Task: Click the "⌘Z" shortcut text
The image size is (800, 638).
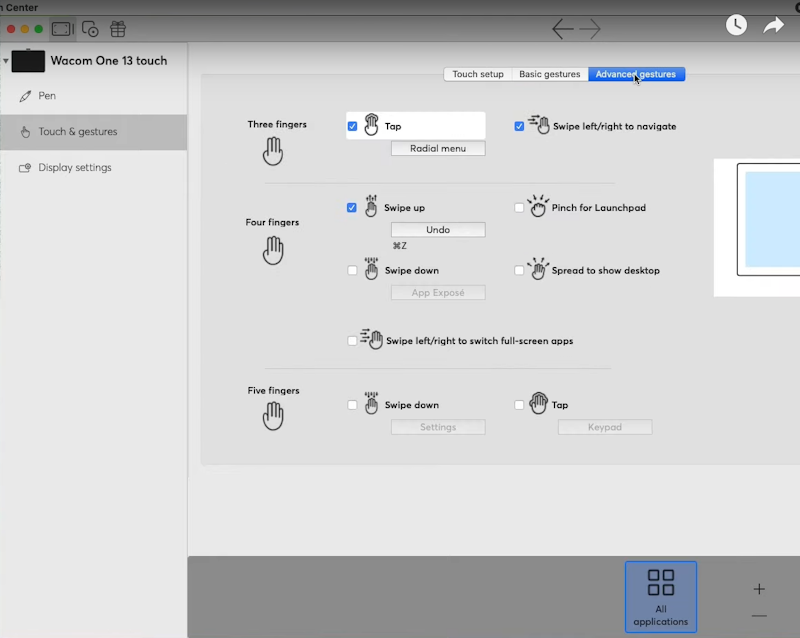Action: coord(400,246)
